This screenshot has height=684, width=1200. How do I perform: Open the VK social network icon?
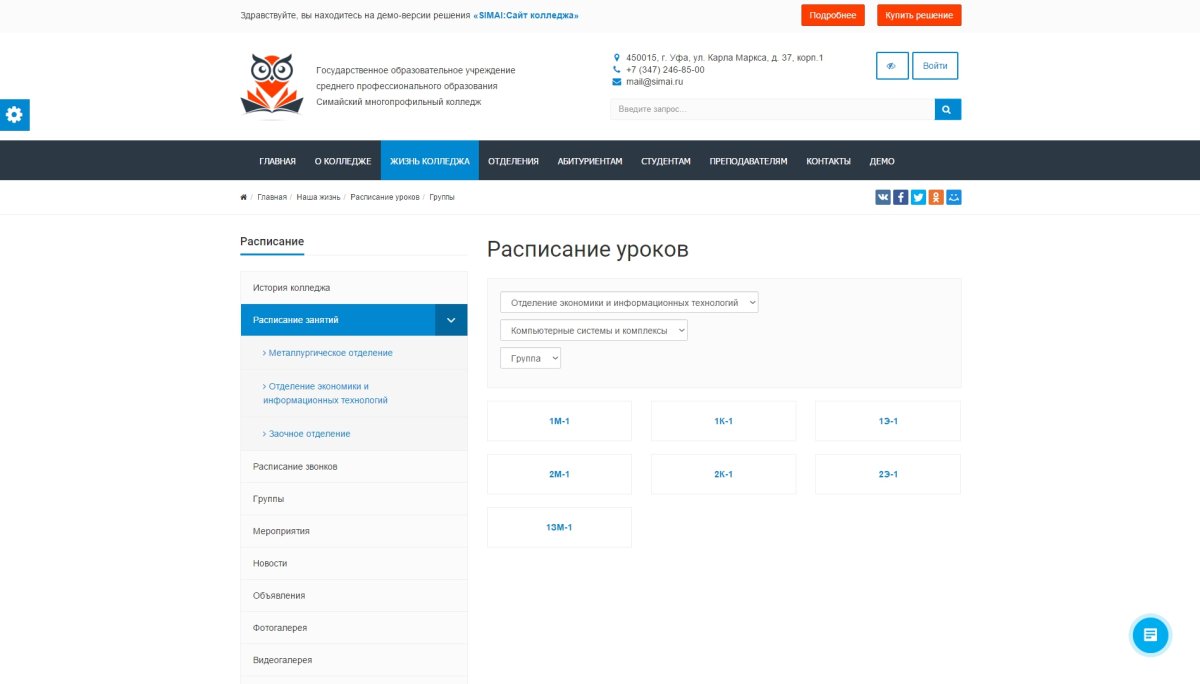tap(882, 196)
